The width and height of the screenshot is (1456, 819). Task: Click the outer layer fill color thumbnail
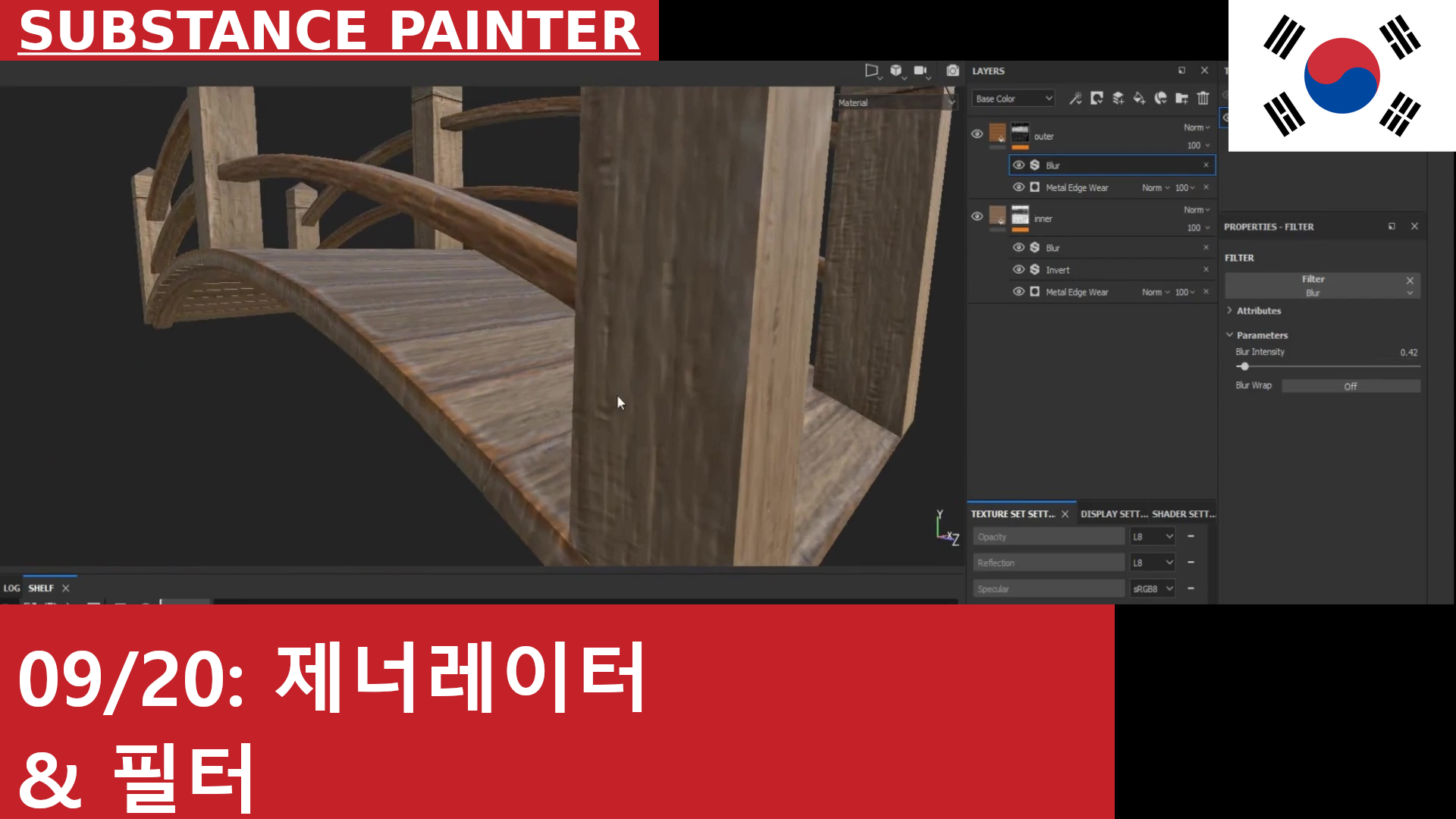[x=997, y=133]
